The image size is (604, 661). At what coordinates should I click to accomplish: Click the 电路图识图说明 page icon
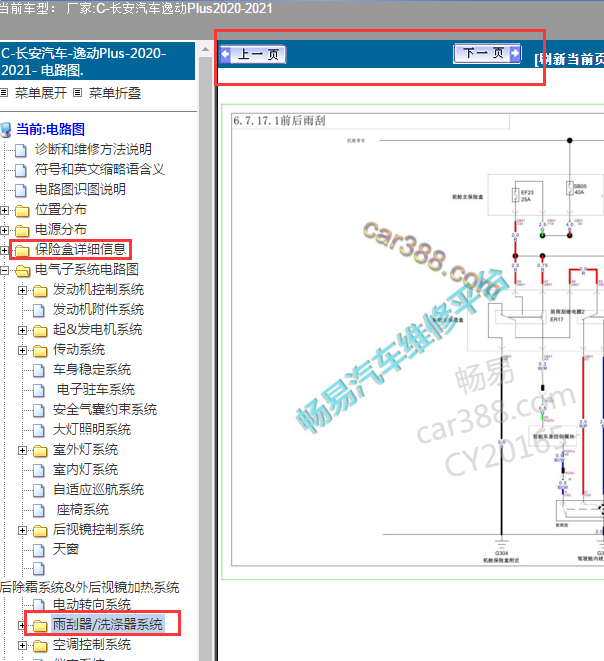(x=21, y=190)
